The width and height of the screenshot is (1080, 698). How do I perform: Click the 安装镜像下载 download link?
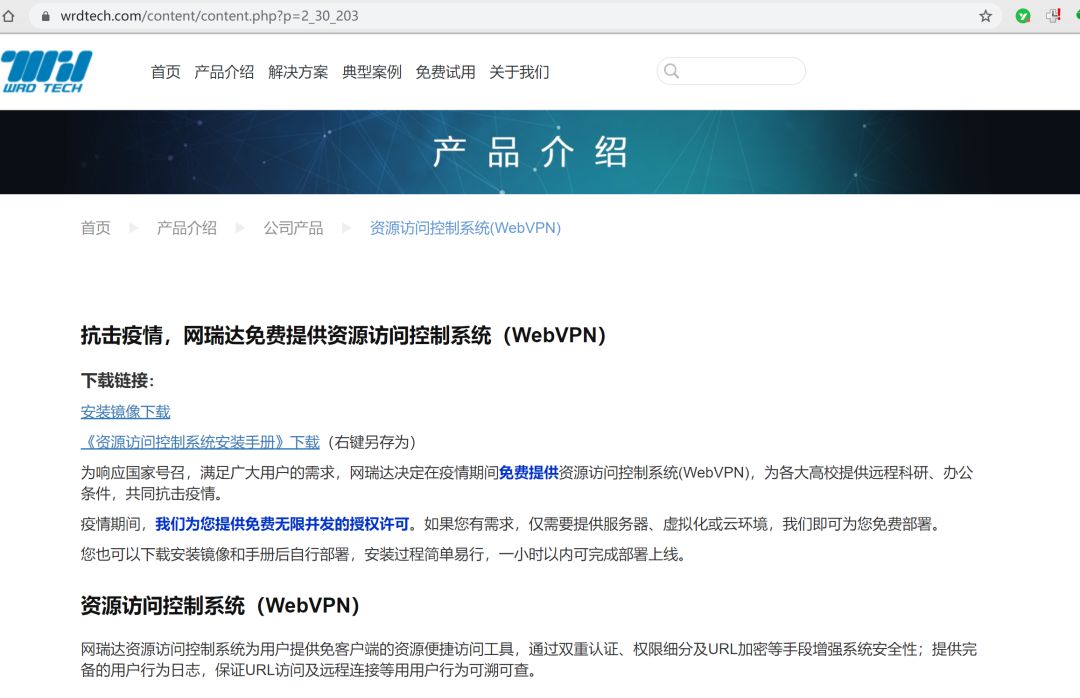(125, 412)
